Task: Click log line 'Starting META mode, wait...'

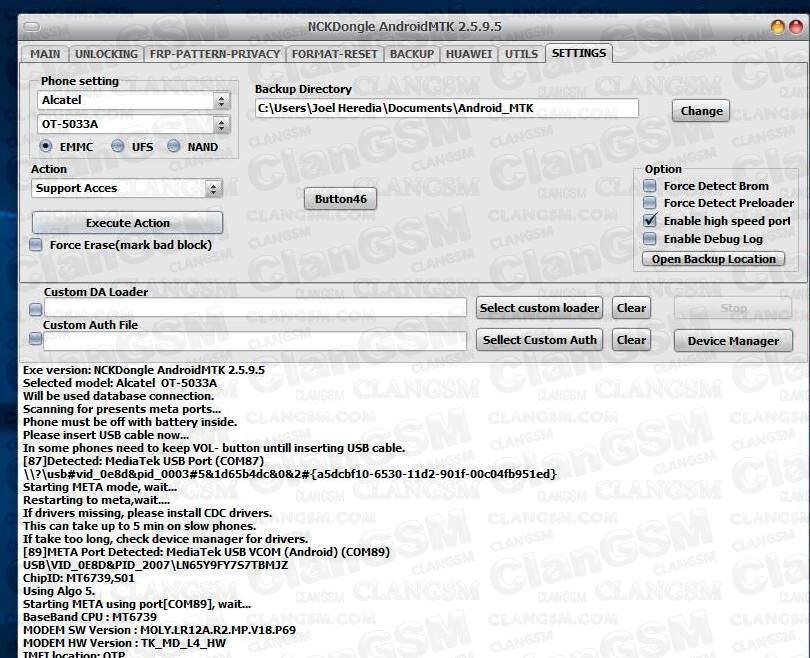Action: [100, 487]
